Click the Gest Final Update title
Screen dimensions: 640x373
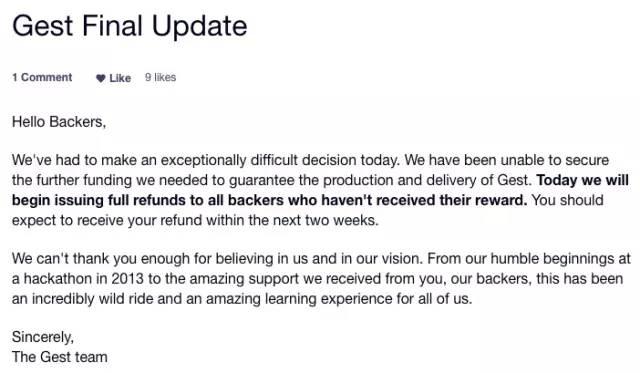(130, 26)
